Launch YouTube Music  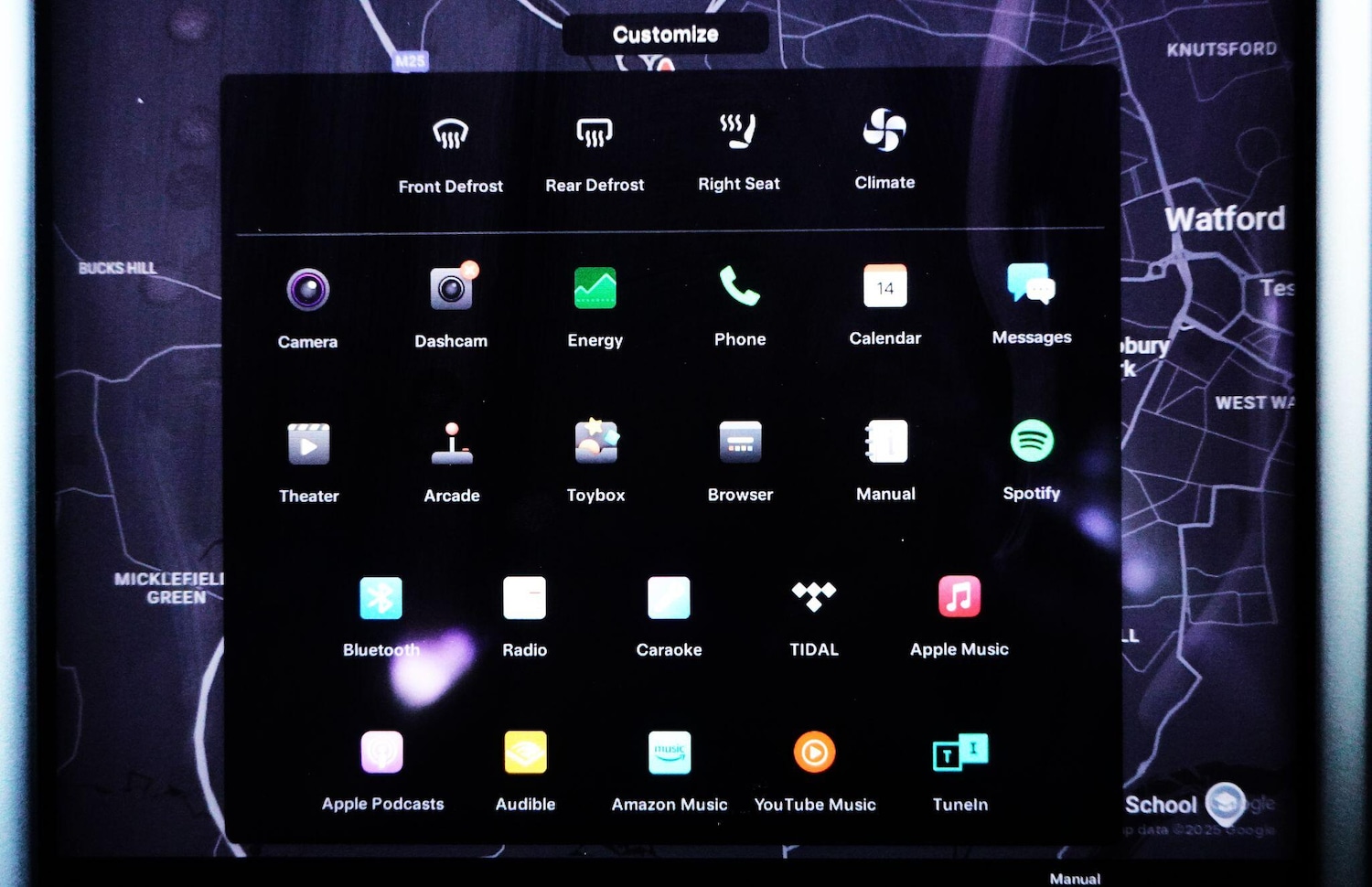tap(815, 753)
